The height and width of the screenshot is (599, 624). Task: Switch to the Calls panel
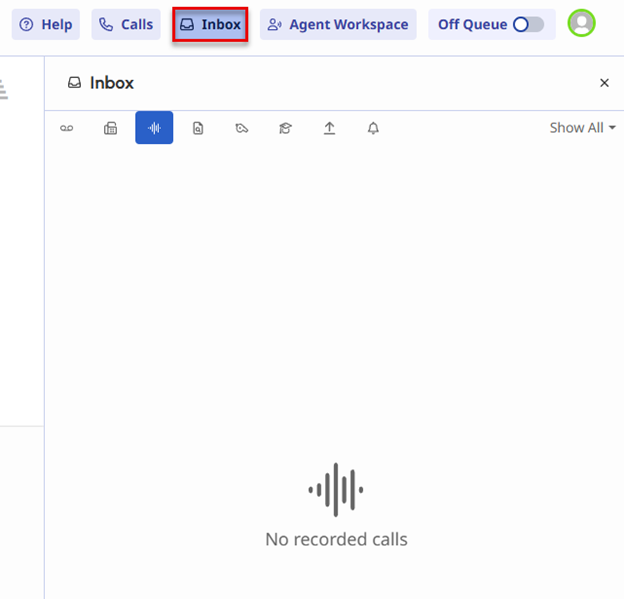coord(126,24)
